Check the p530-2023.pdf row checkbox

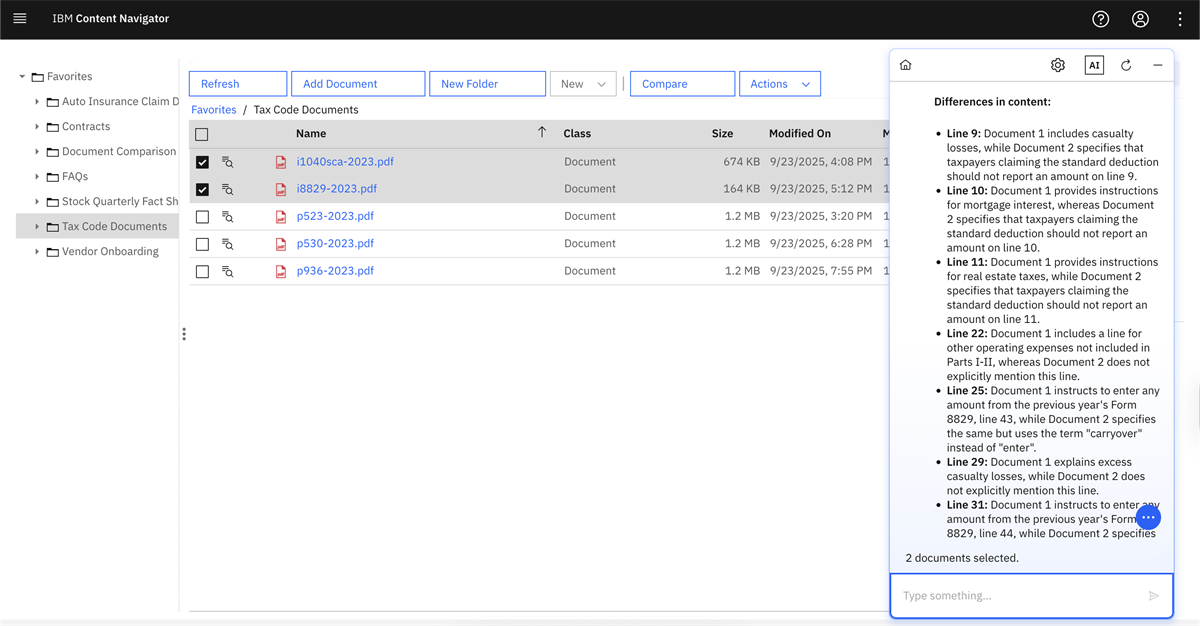(202, 244)
